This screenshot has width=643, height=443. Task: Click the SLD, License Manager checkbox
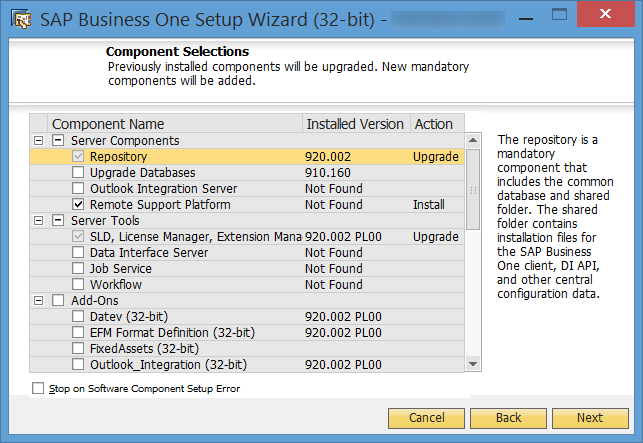[78, 236]
